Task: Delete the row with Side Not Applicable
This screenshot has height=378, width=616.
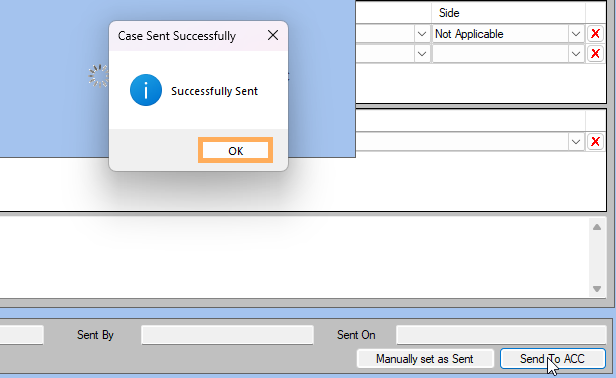Action: coord(595,34)
